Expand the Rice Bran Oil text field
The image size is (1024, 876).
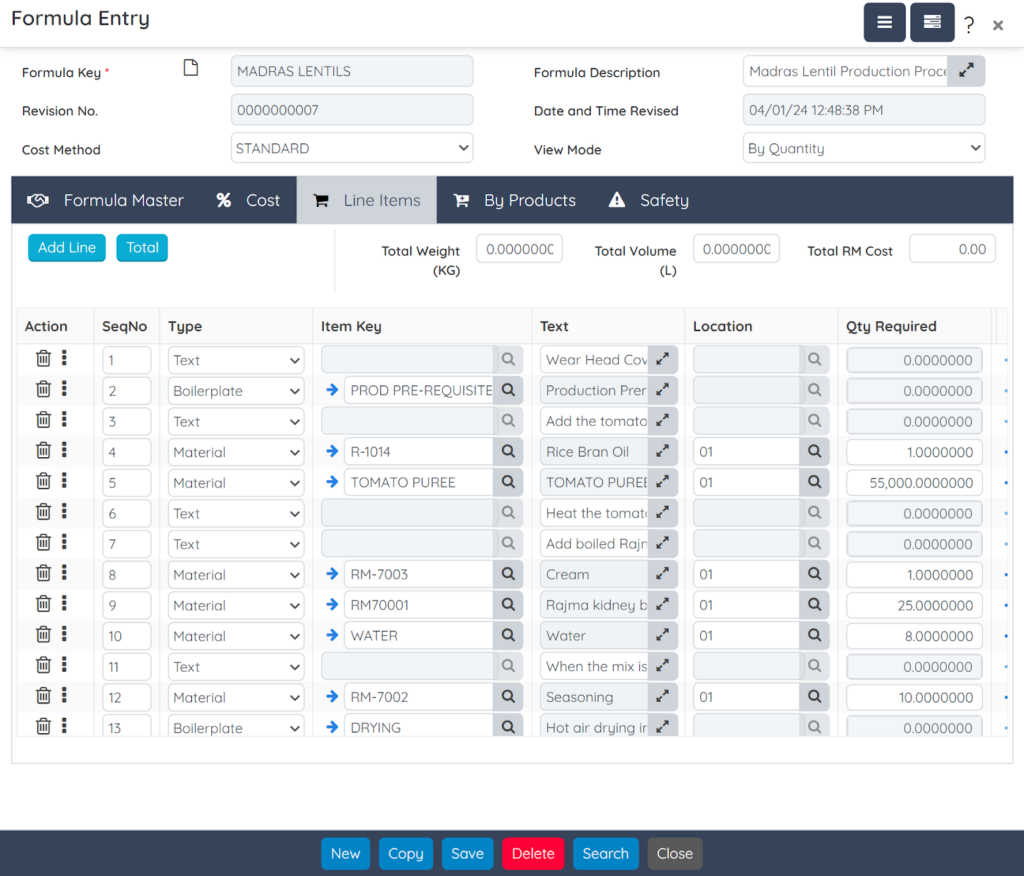click(x=662, y=452)
